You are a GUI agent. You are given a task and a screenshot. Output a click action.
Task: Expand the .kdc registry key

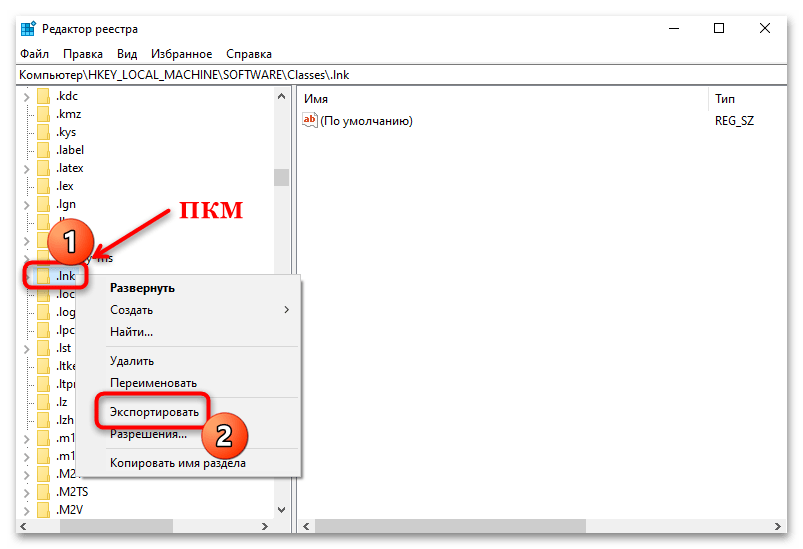click(x=26, y=96)
